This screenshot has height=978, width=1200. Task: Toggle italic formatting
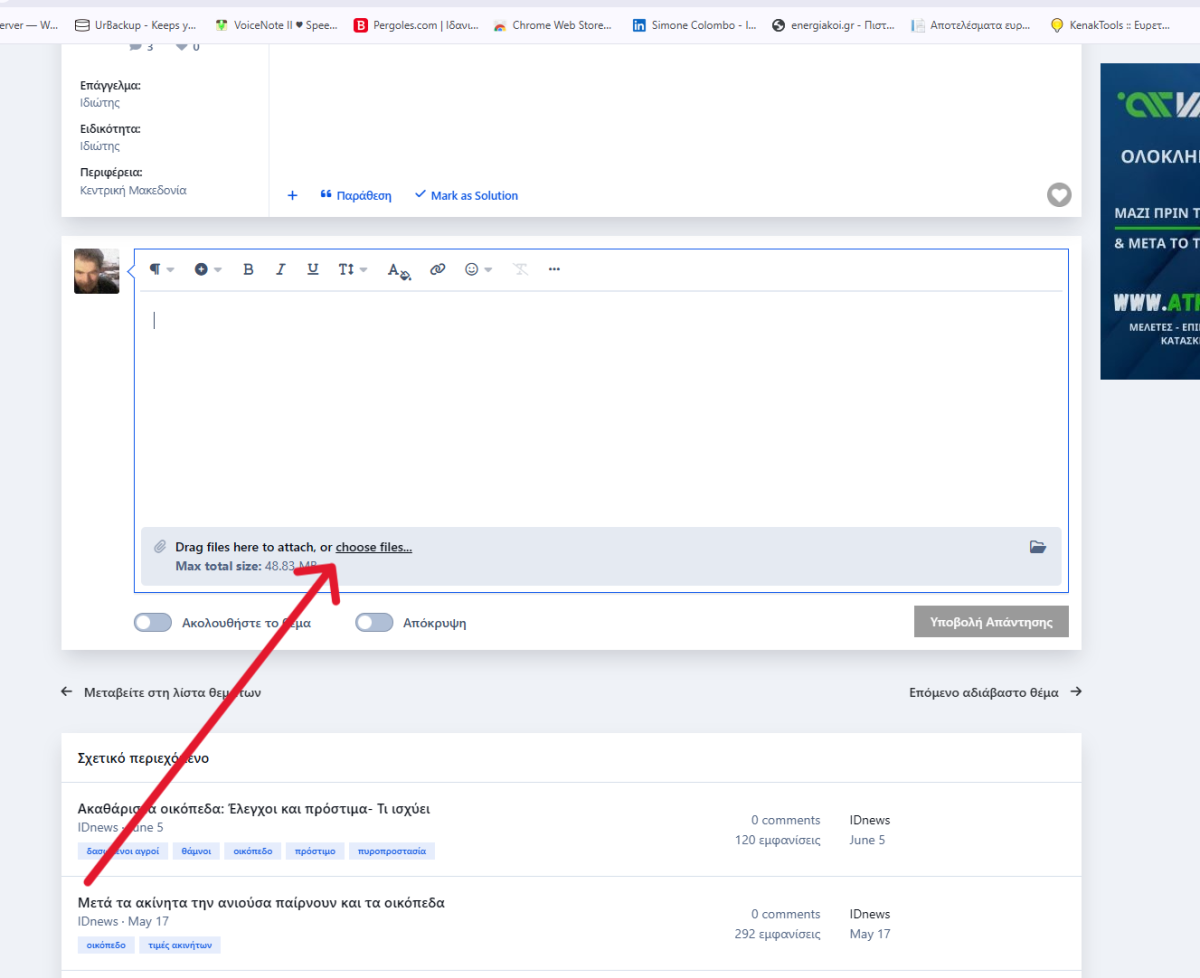[x=281, y=269]
